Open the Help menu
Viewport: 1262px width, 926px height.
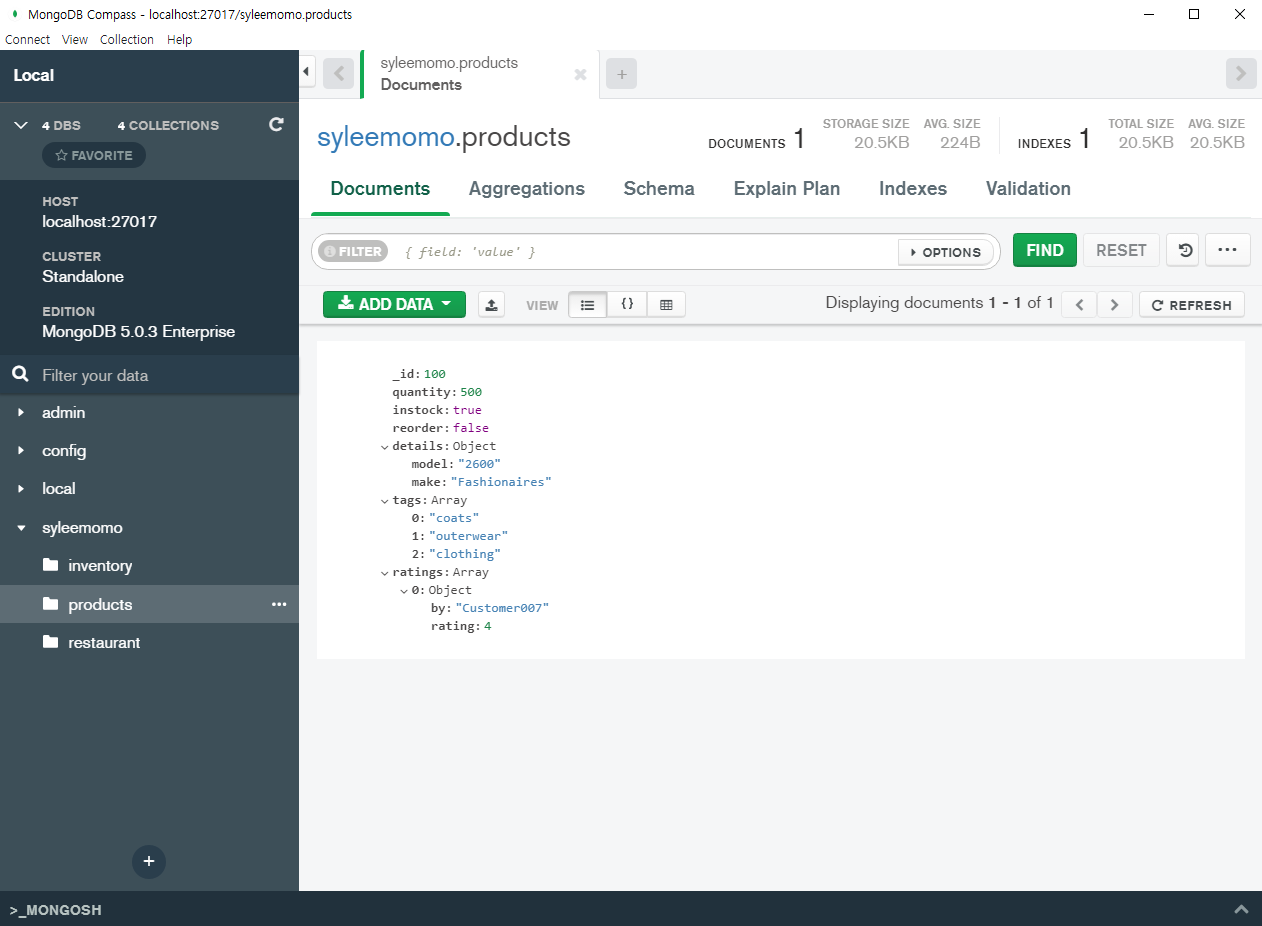(180, 39)
